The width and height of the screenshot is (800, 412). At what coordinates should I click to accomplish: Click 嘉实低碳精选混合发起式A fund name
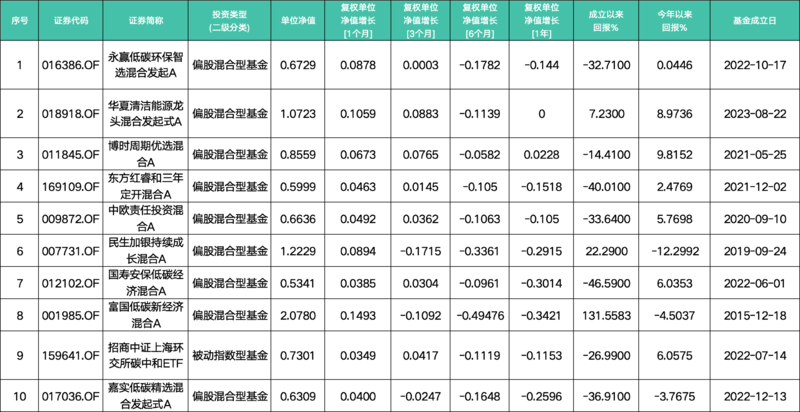[146, 396]
